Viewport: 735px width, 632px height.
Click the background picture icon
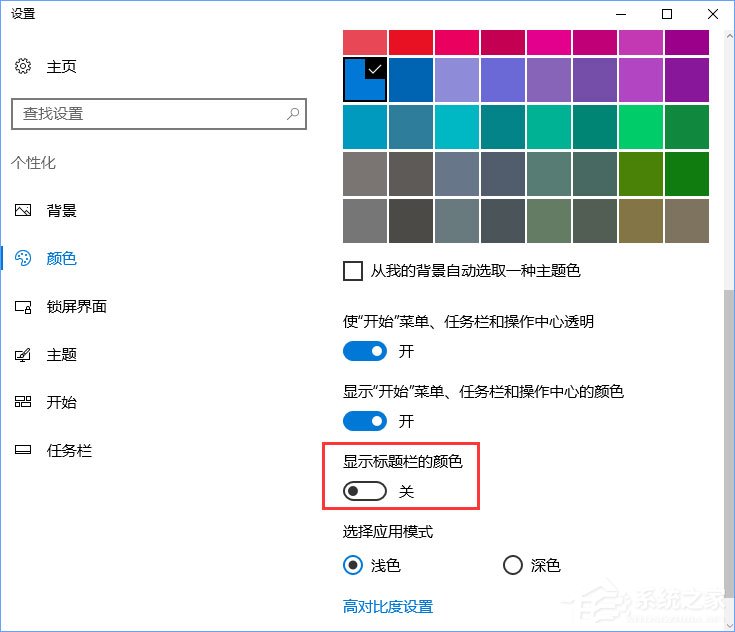point(23,211)
